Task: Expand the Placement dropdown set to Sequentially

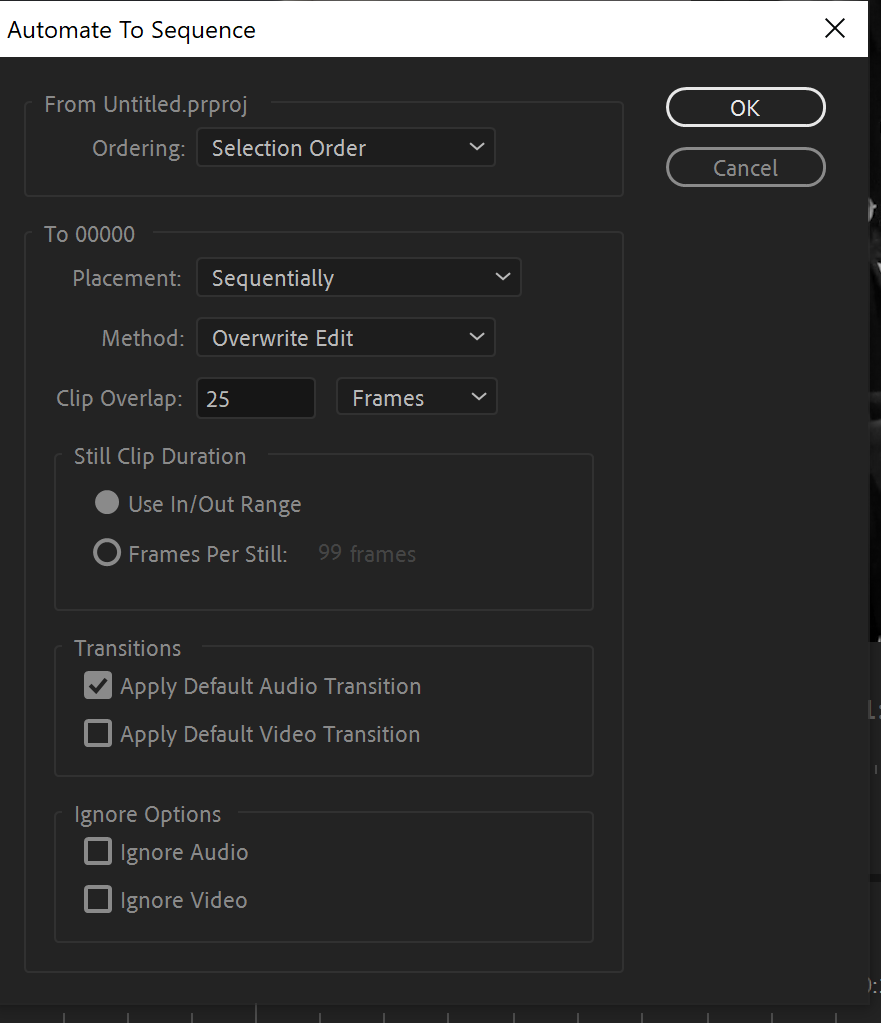Action: tap(358, 278)
